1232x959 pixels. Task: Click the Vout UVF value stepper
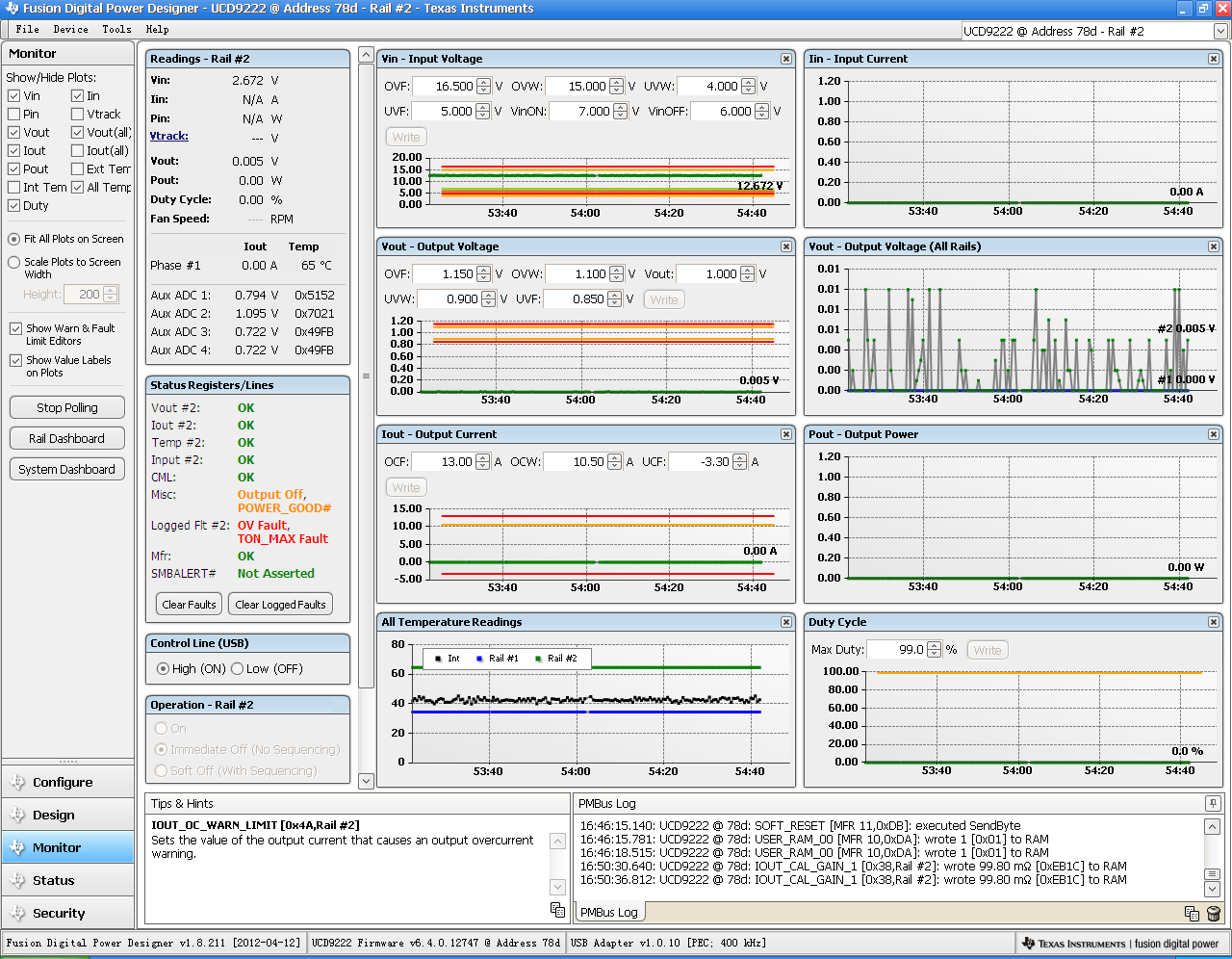click(x=614, y=299)
